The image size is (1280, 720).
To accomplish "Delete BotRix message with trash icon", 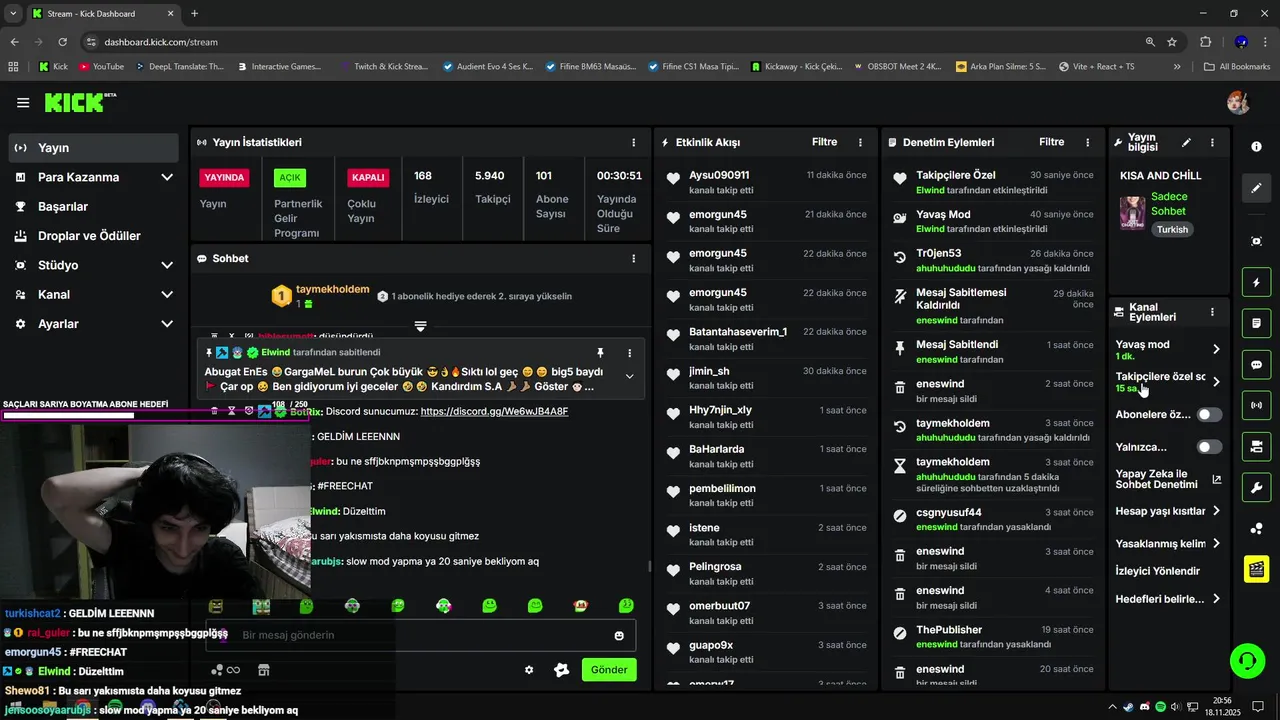I will tap(214, 411).
